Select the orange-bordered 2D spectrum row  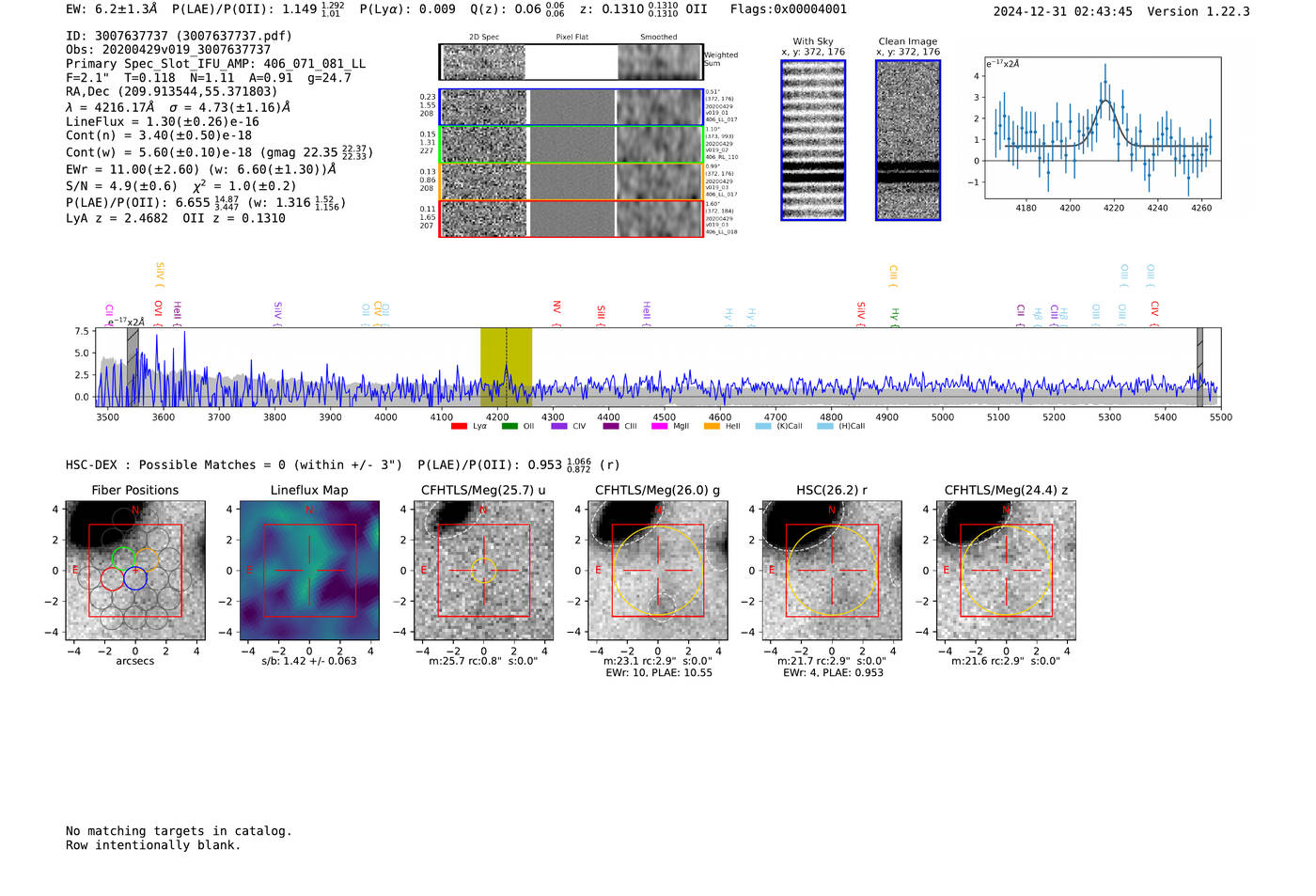tap(571, 181)
